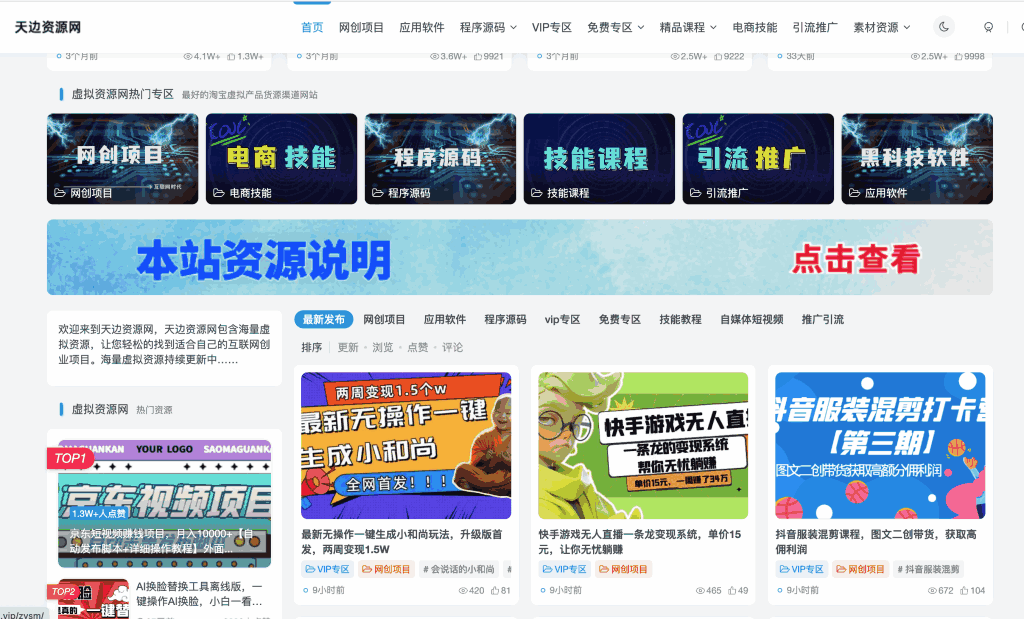Open the 引流推广 hot zone tile

757,158
